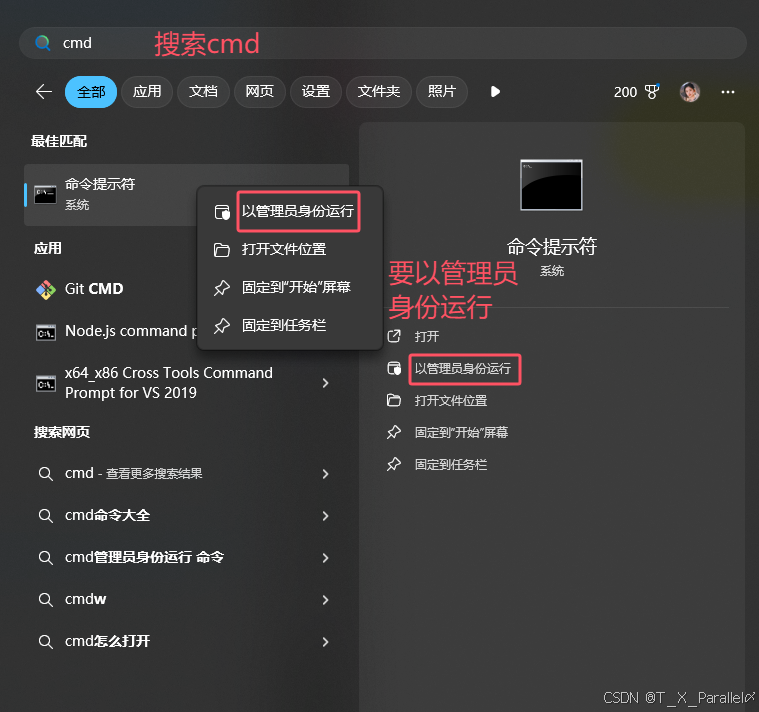The width and height of the screenshot is (759, 712).
Task: Open Node.js command prompt result
Action: coord(131,332)
